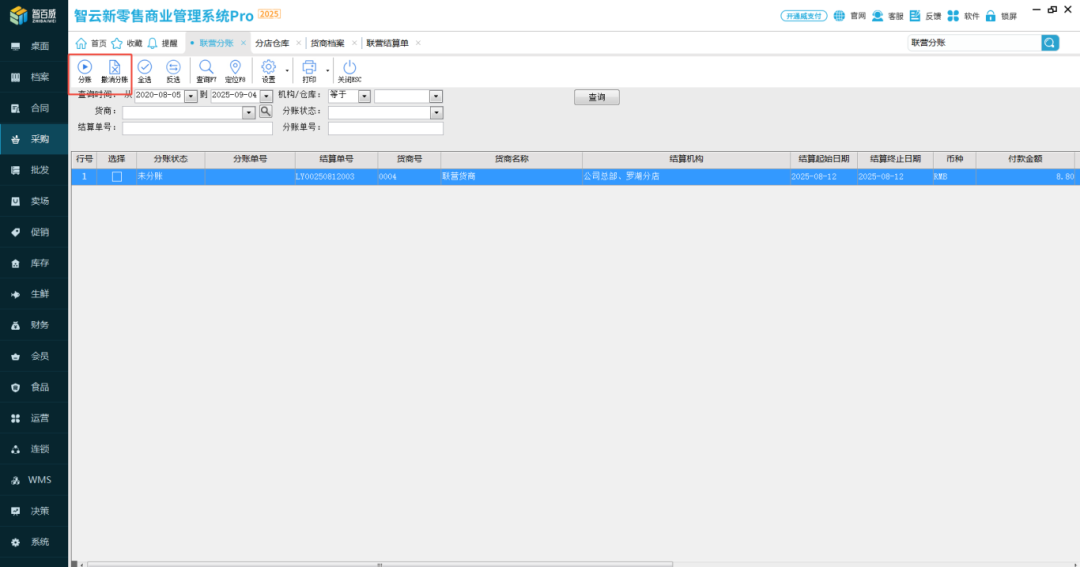Run the 分账 split-account action
1080x567 pixels.
[85, 71]
